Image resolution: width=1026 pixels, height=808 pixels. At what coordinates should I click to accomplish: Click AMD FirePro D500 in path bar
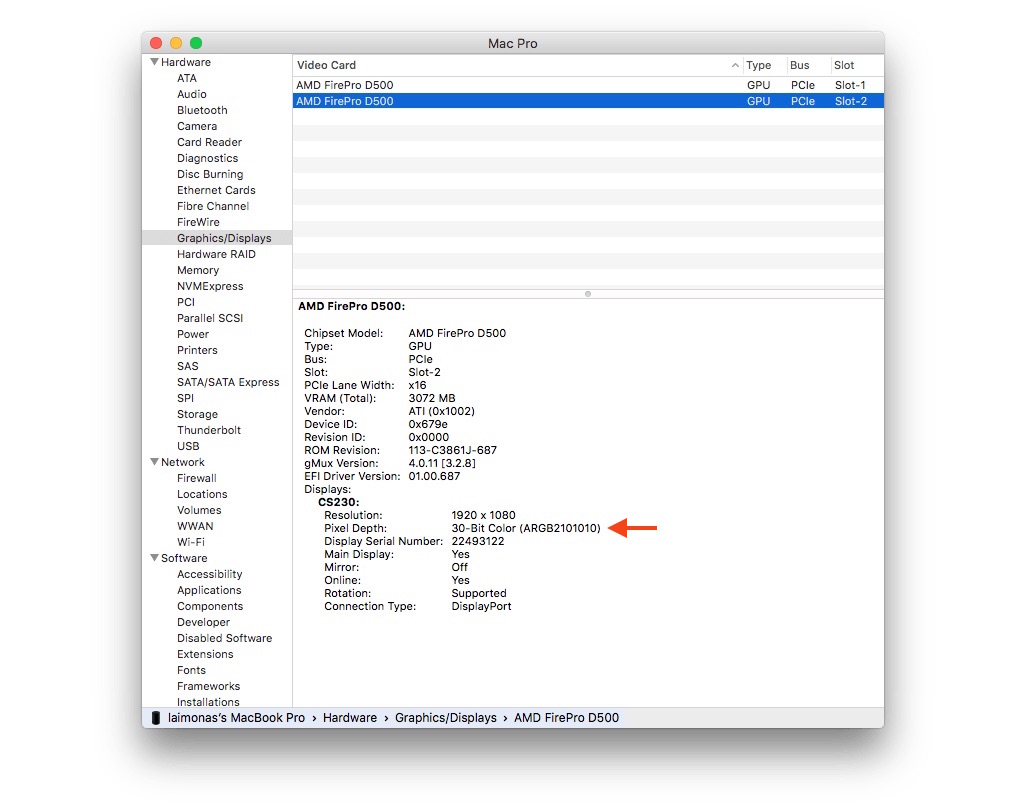click(x=566, y=718)
